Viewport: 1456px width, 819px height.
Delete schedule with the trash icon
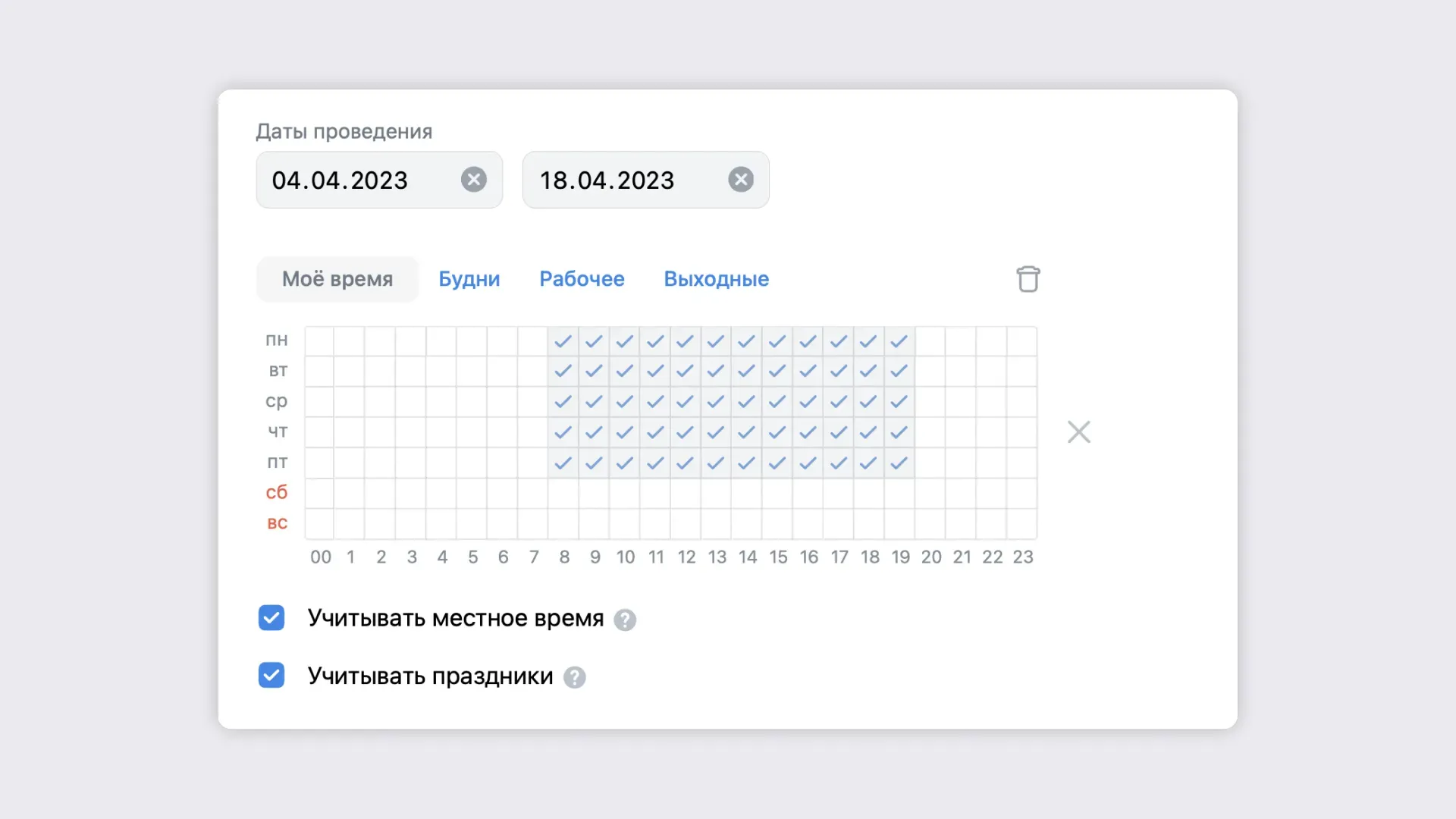[1028, 279]
